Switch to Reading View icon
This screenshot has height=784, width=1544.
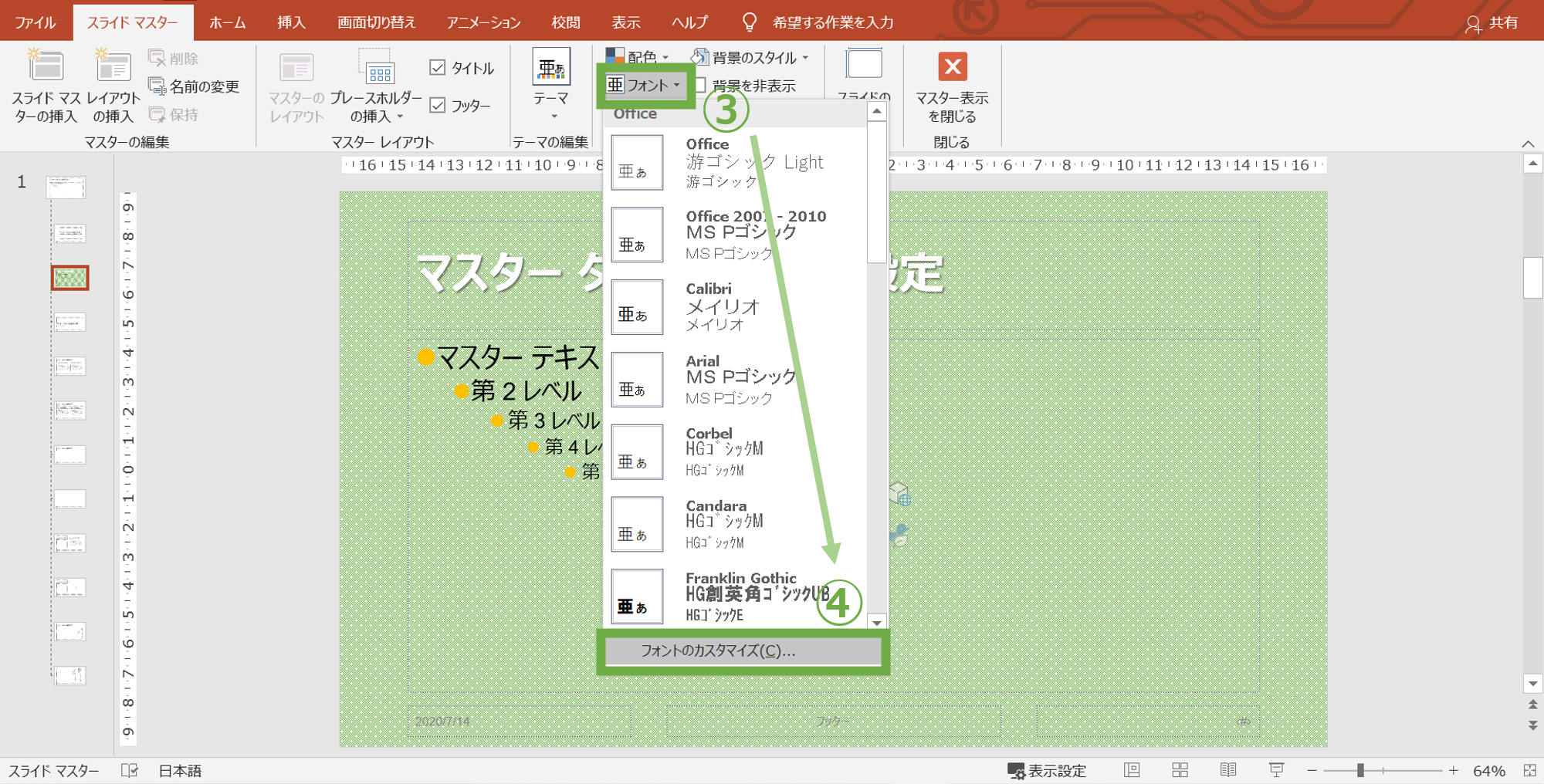(1227, 770)
